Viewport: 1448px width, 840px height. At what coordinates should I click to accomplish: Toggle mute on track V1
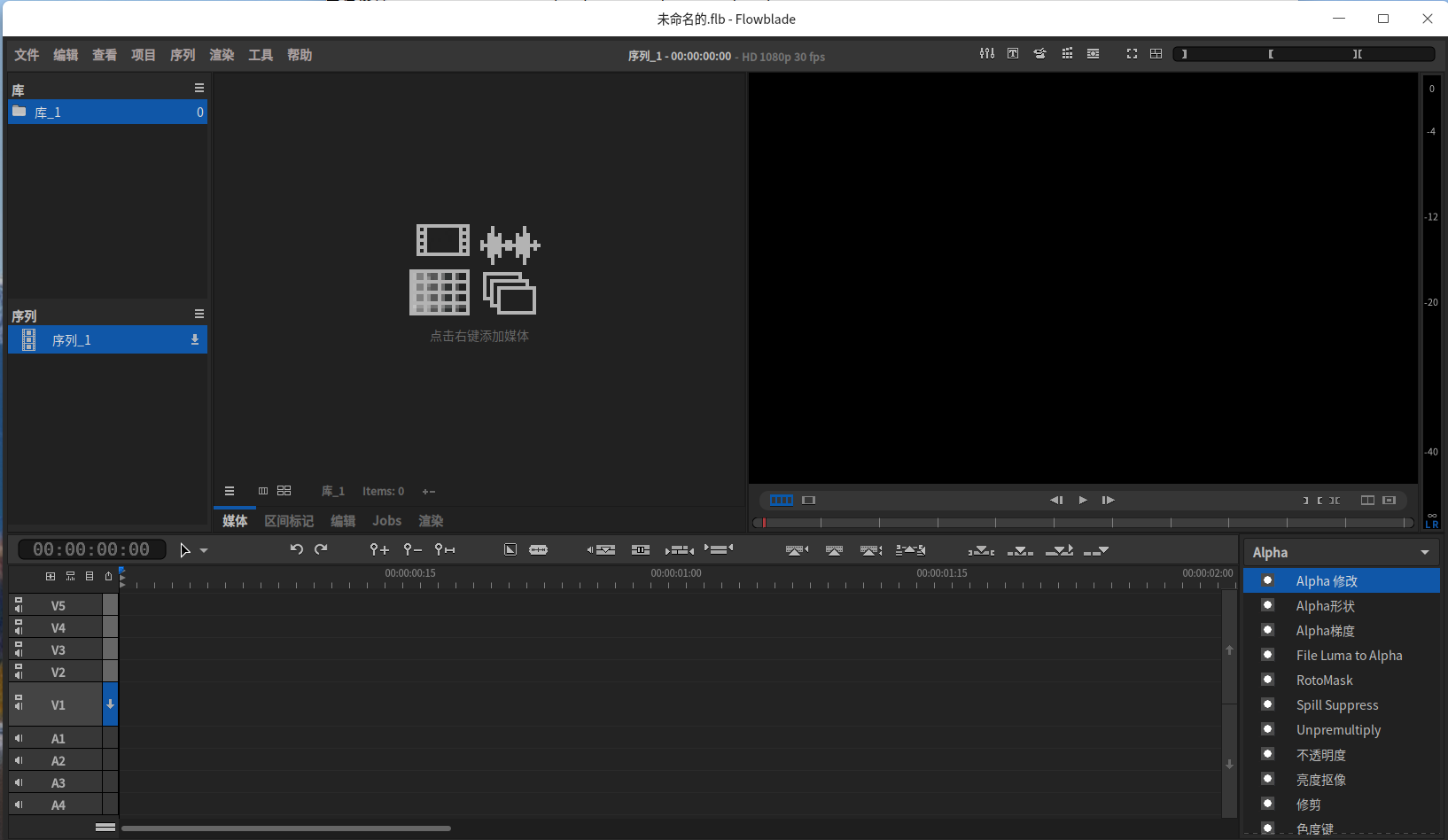coord(19,704)
